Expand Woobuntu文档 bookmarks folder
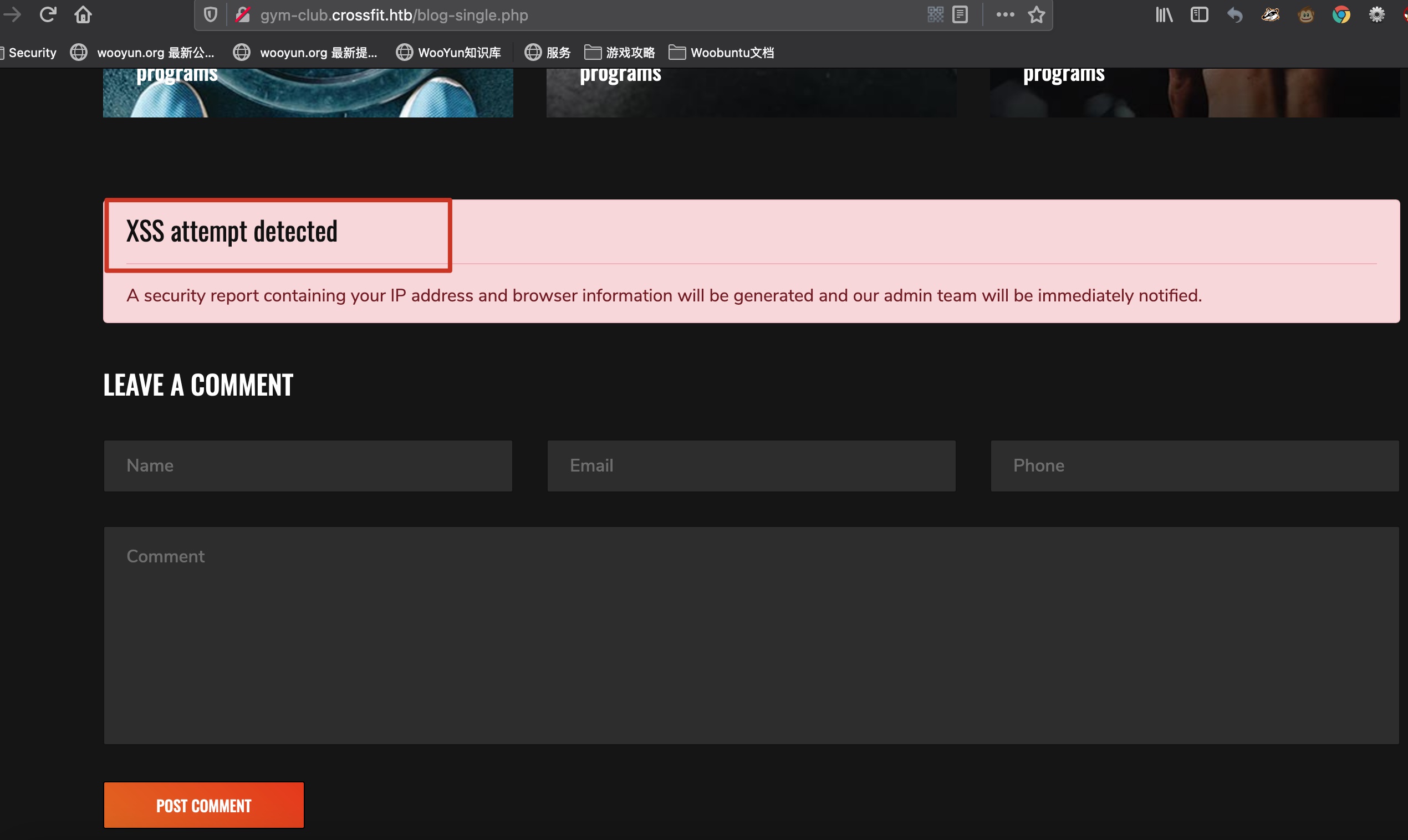This screenshot has width=1408, height=840. click(x=721, y=53)
